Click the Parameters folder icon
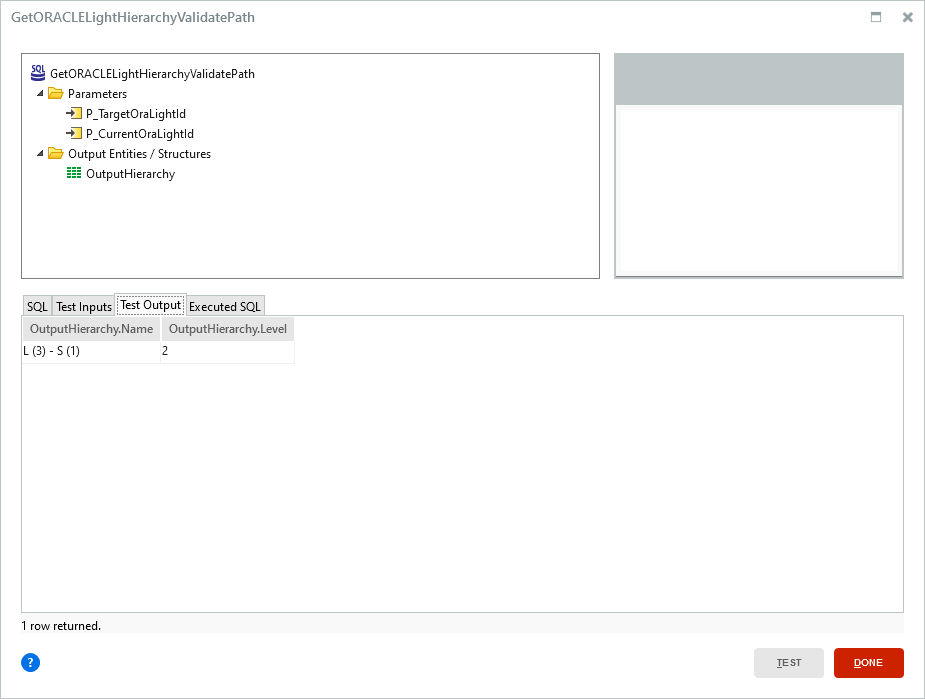This screenshot has height=699, width=925. click(55, 93)
